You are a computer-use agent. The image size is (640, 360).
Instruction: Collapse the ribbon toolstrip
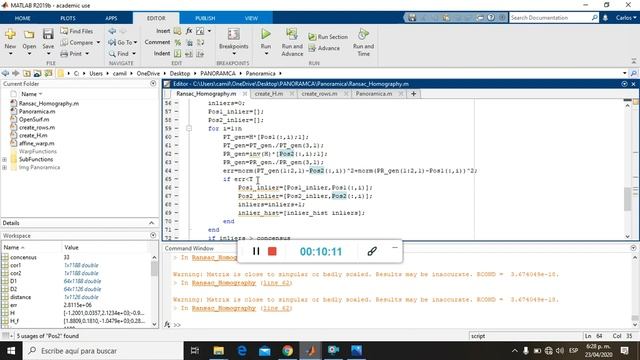point(633,61)
